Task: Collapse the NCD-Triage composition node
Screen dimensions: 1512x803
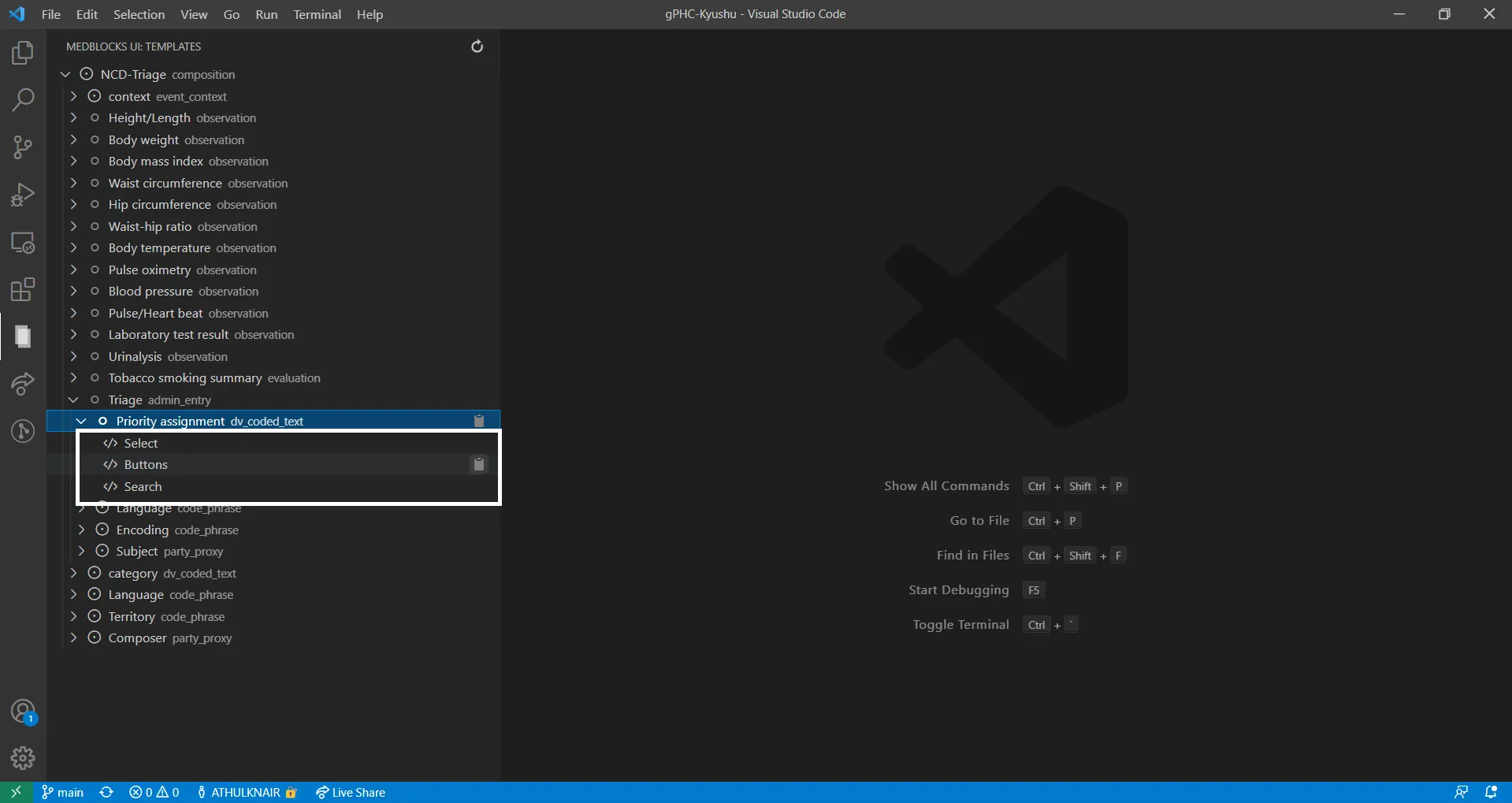Action: click(65, 74)
